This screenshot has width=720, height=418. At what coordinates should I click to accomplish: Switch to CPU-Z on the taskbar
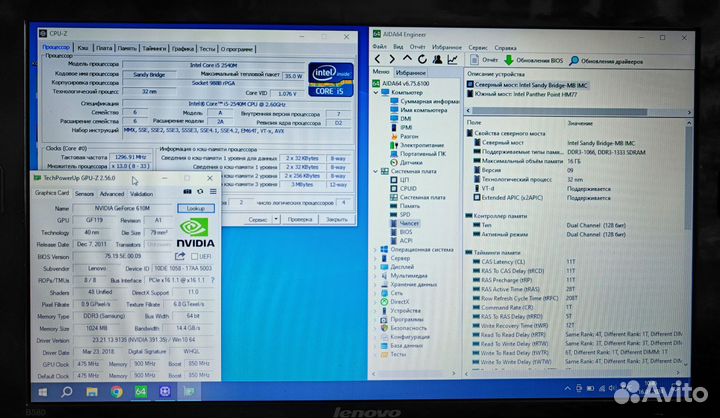[x=165, y=392]
